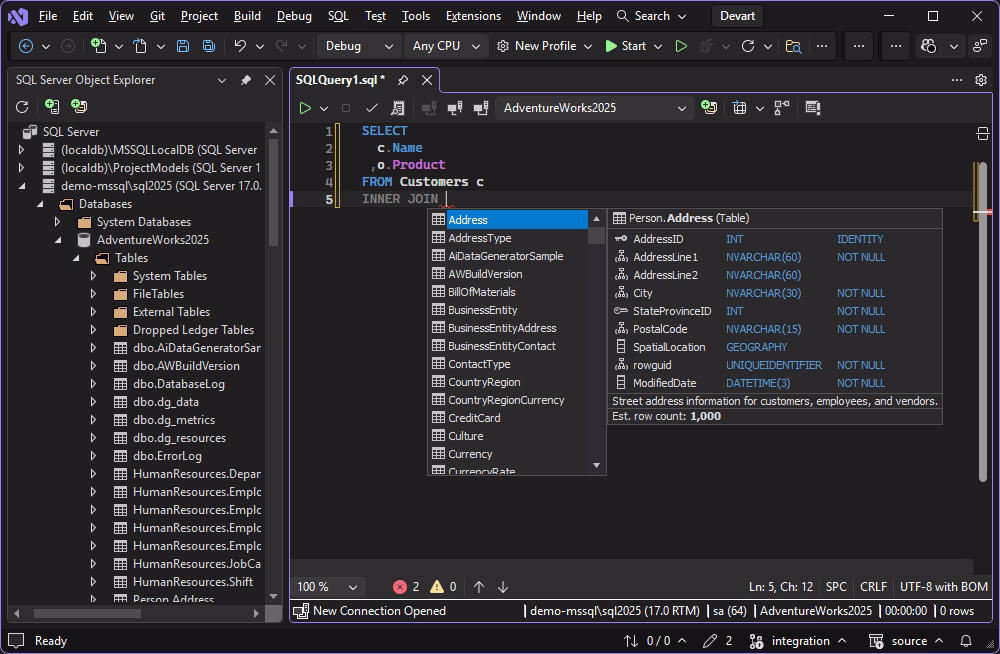The height and width of the screenshot is (654, 1000).
Task: Pin the SQL Server Object Explorer panel
Action: click(x=246, y=80)
